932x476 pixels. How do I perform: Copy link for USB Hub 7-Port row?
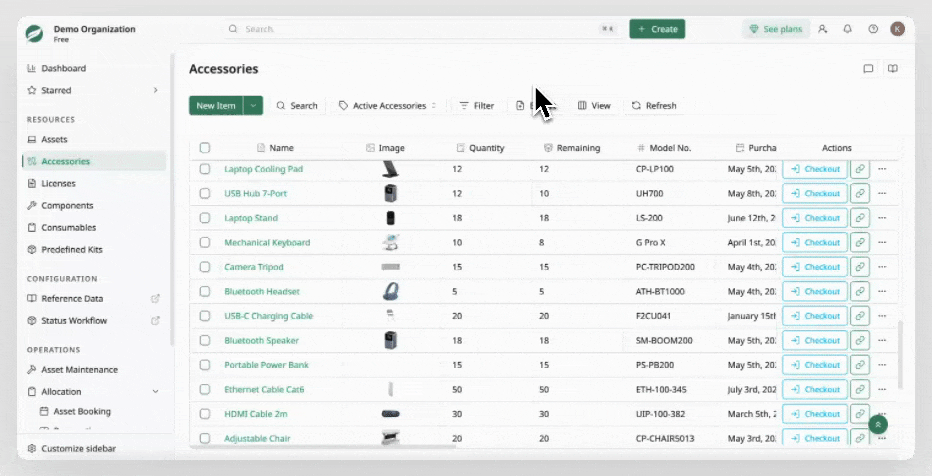859,193
